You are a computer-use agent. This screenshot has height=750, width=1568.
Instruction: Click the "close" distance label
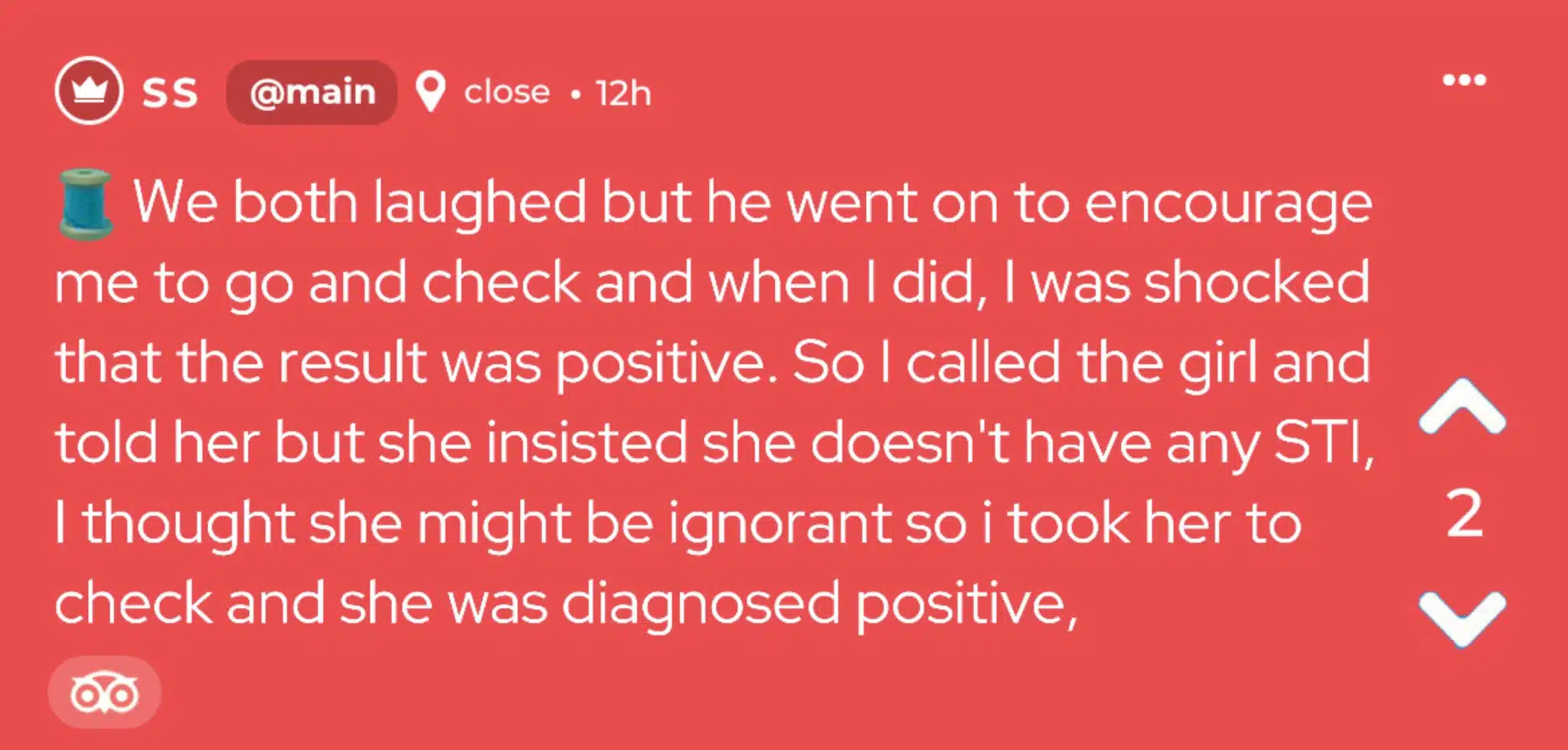click(x=507, y=93)
